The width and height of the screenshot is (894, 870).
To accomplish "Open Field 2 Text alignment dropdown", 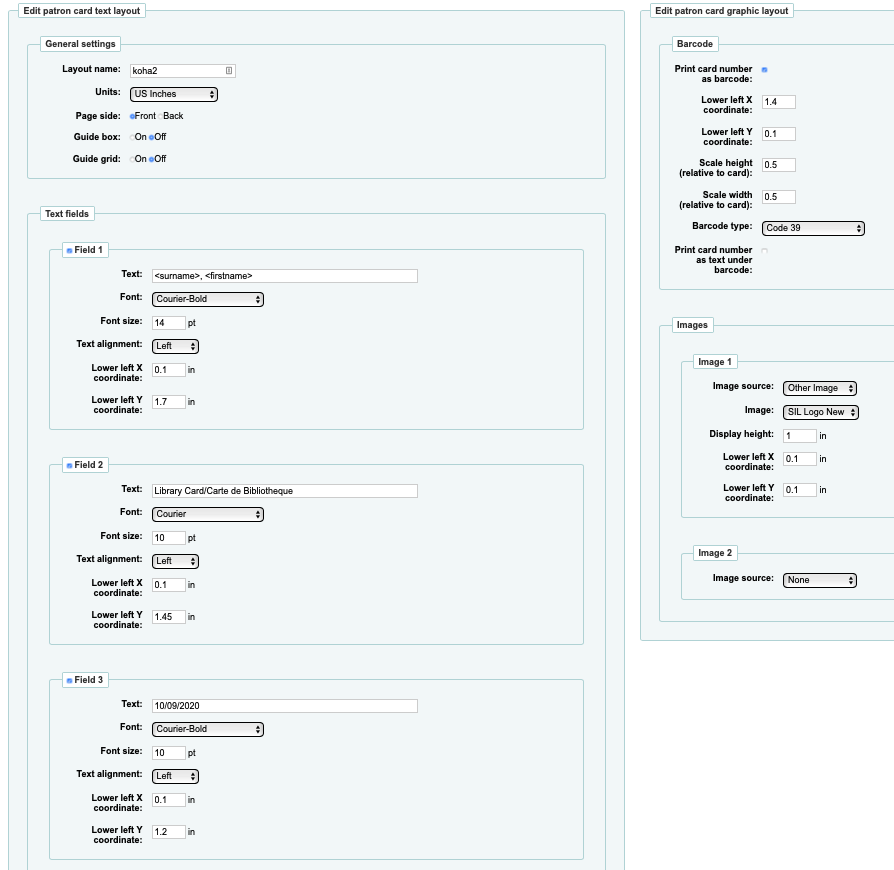I will tap(175, 561).
